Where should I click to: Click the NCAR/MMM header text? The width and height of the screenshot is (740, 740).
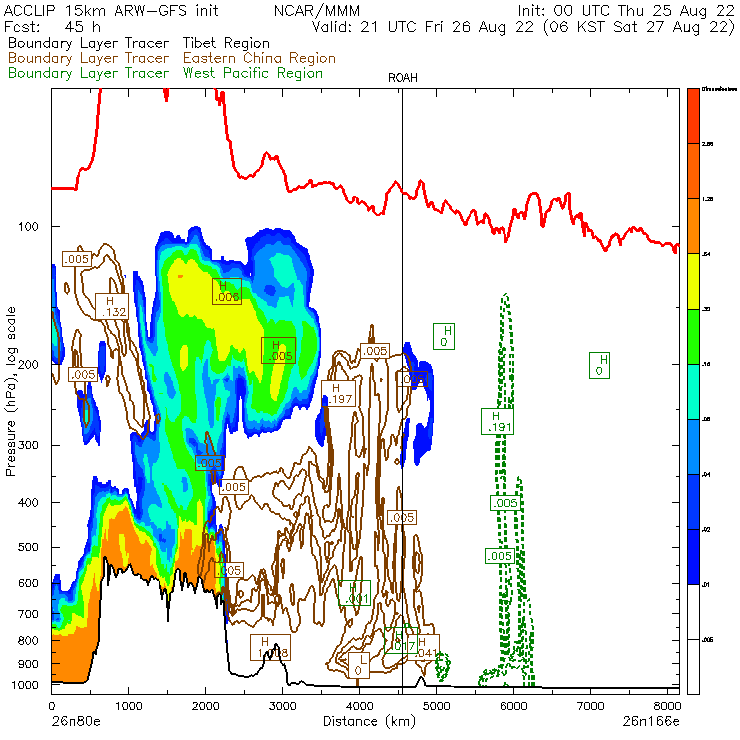317,10
